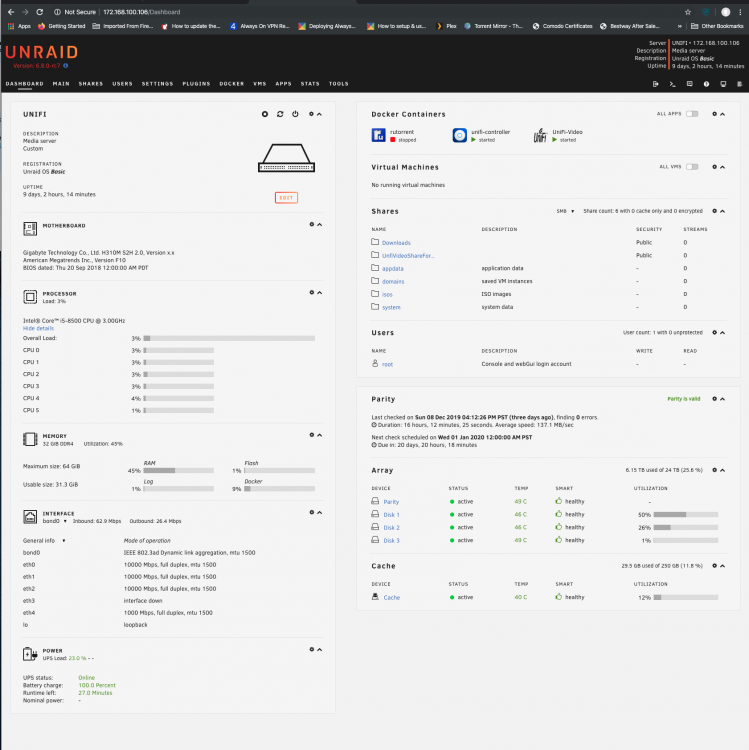
Task: Open the MAIN menu tab
Action: [x=61, y=84]
